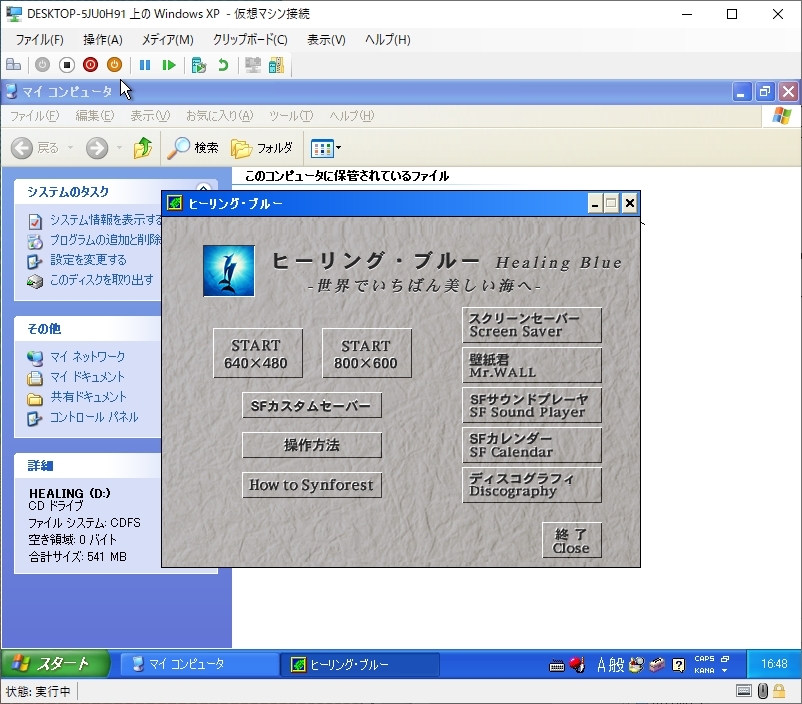The height and width of the screenshot is (704, 802).
Task: Open お気に入り(A) menu in My Computer
Action: click(x=219, y=116)
